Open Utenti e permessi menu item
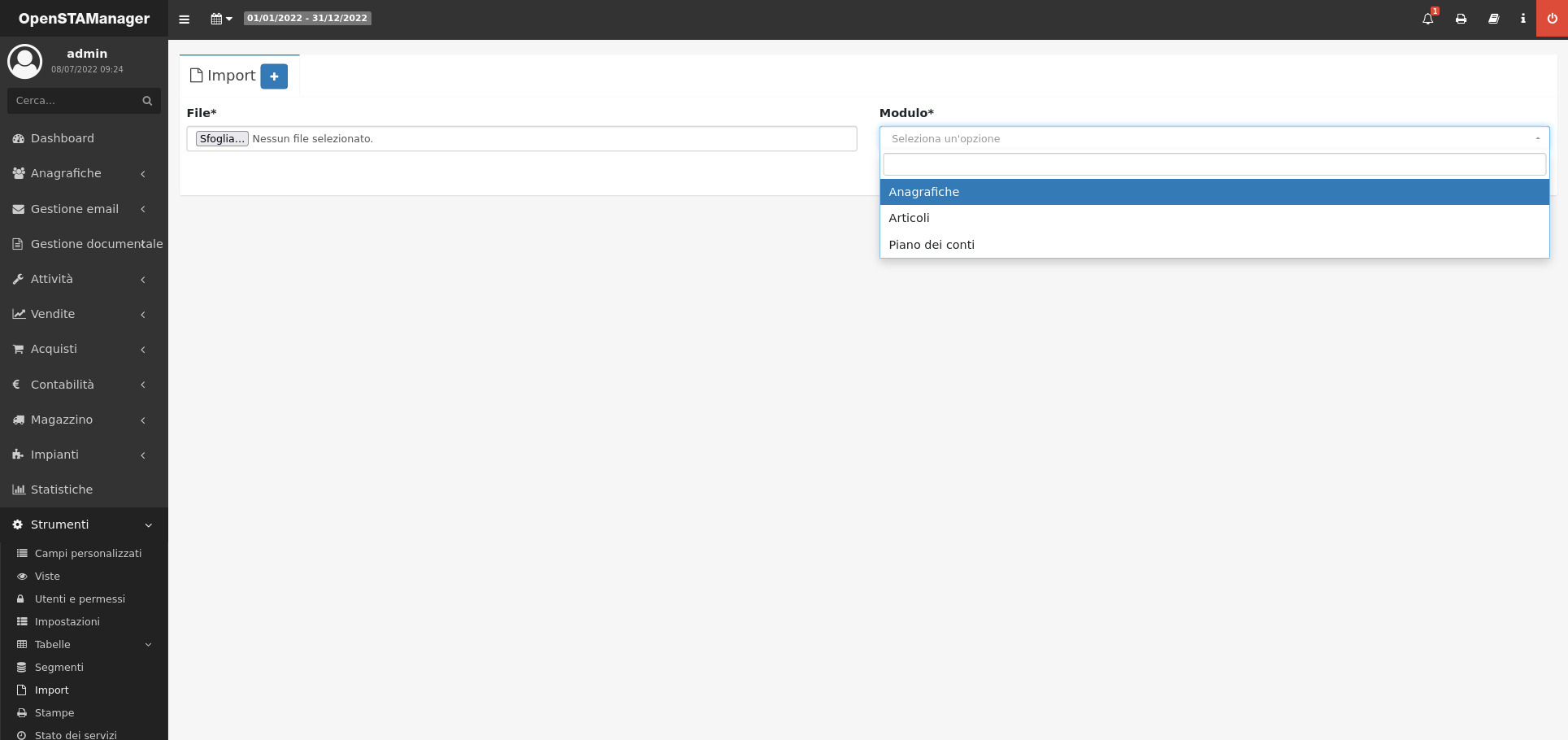 [x=80, y=599]
